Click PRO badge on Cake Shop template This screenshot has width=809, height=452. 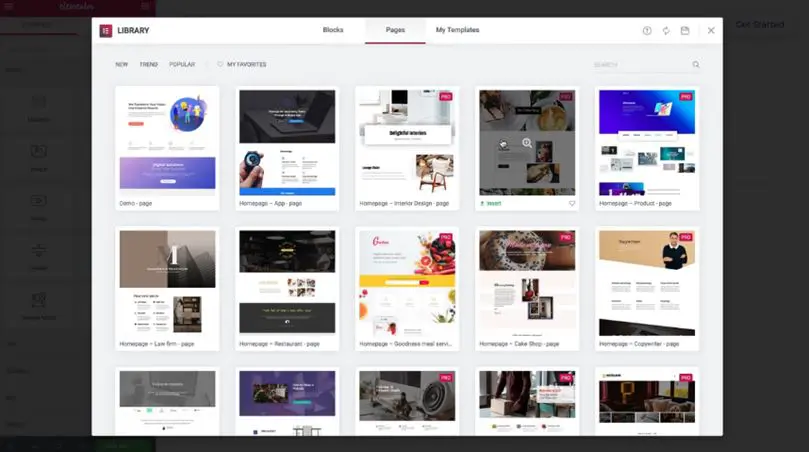click(x=565, y=237)
